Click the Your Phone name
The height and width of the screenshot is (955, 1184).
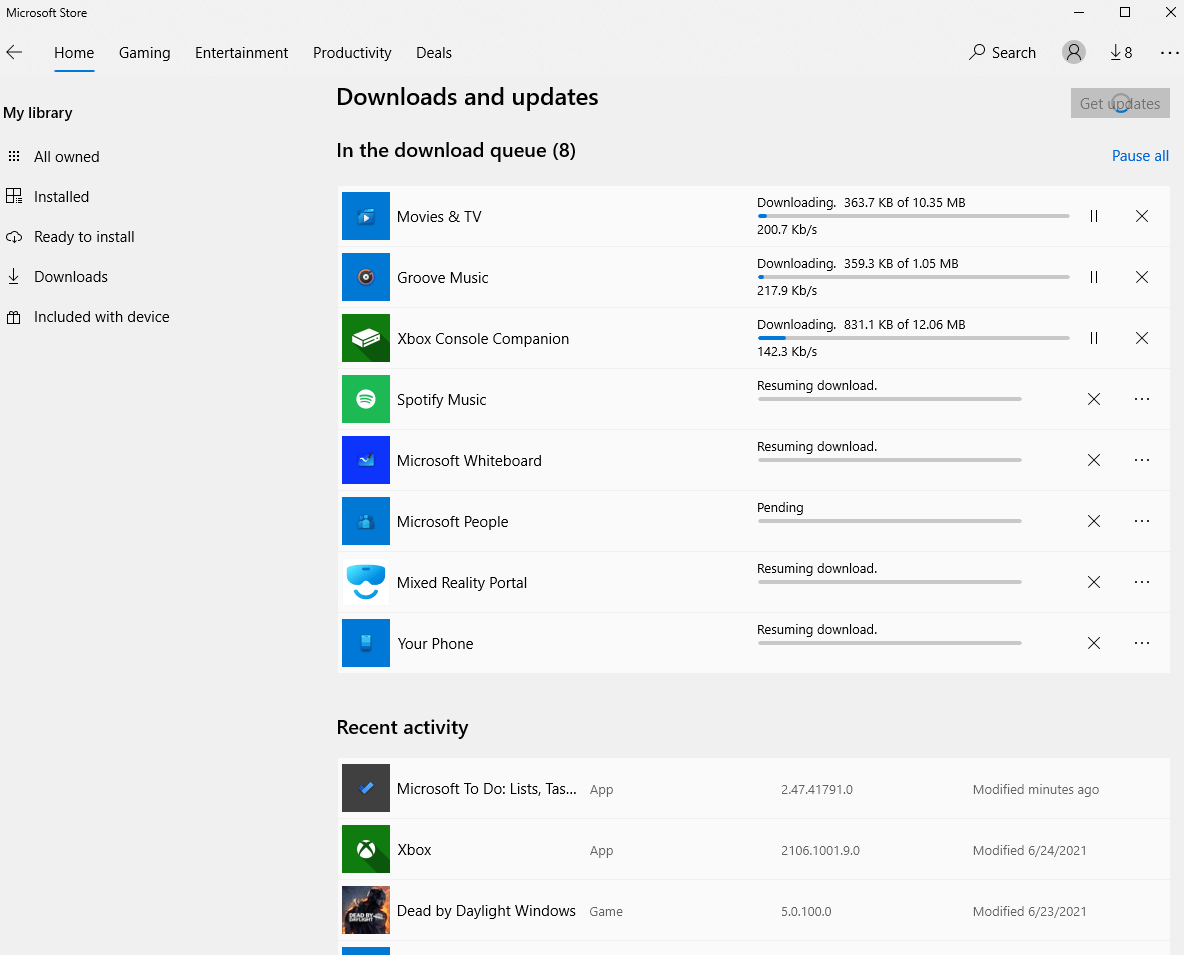pyautogui.click(x=435, y=644)
